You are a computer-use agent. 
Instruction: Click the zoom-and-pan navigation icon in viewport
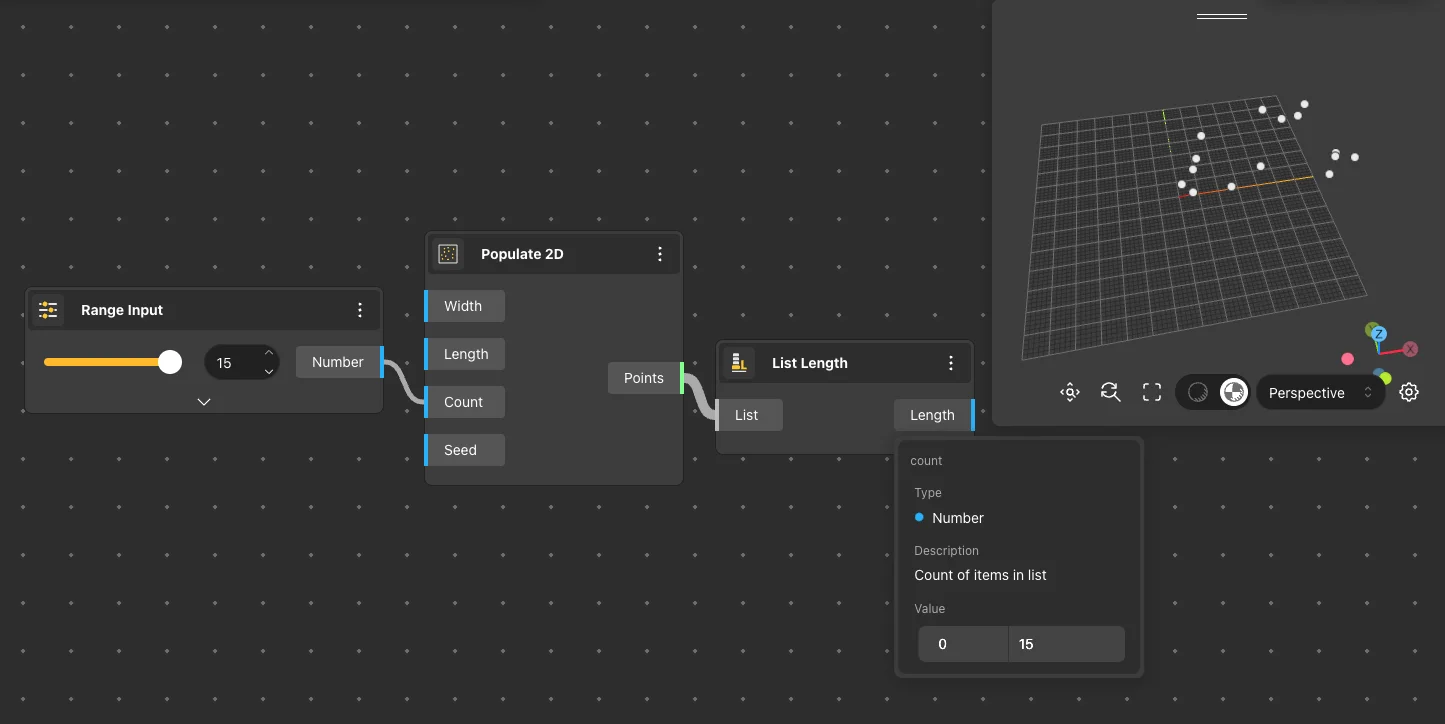point(1070,393)
